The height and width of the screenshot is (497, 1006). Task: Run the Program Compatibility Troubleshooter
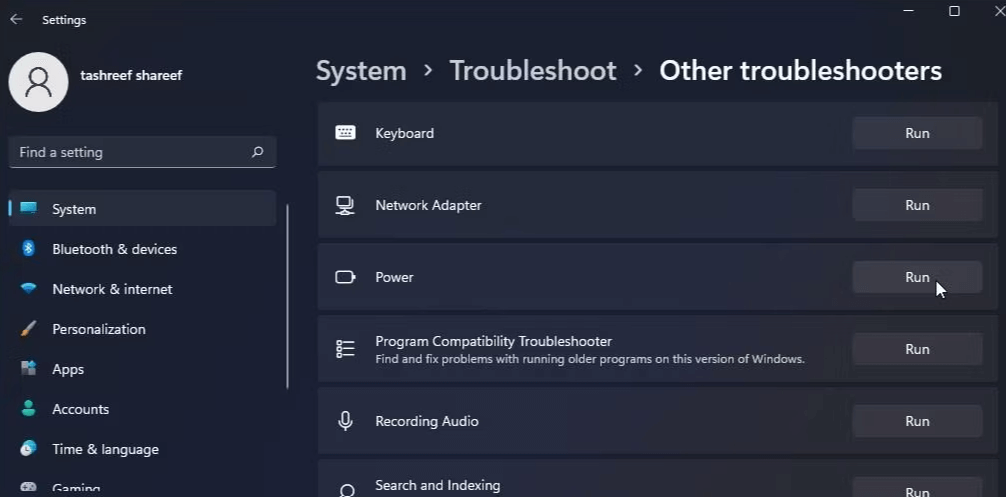tap(916, 349)
